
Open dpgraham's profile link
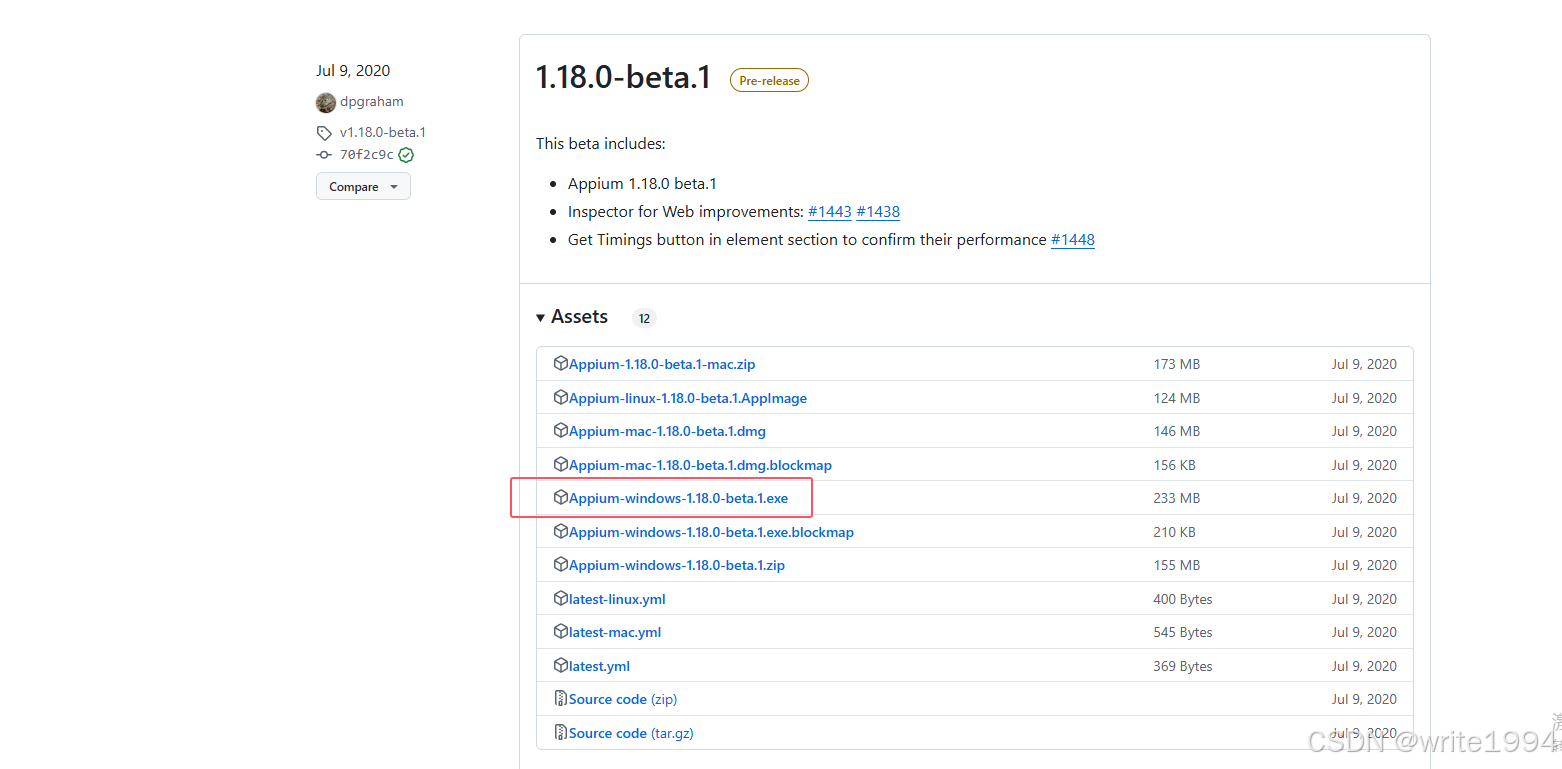pos(372,102)
